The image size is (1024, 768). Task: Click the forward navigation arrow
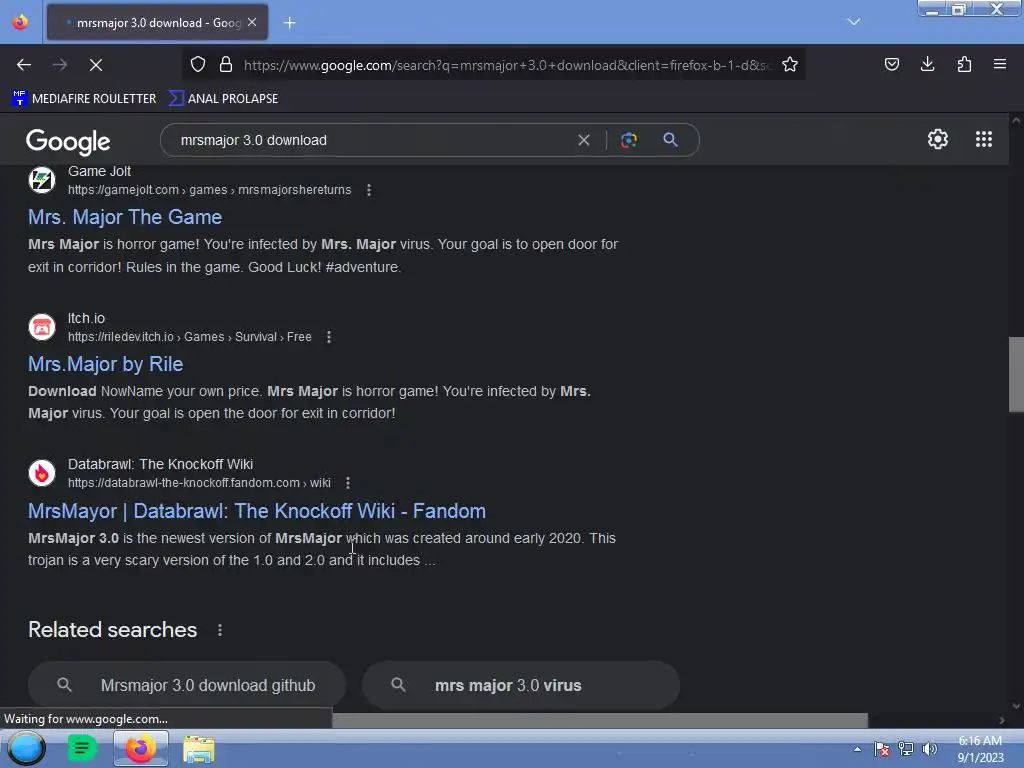click(x=60, y=65)
